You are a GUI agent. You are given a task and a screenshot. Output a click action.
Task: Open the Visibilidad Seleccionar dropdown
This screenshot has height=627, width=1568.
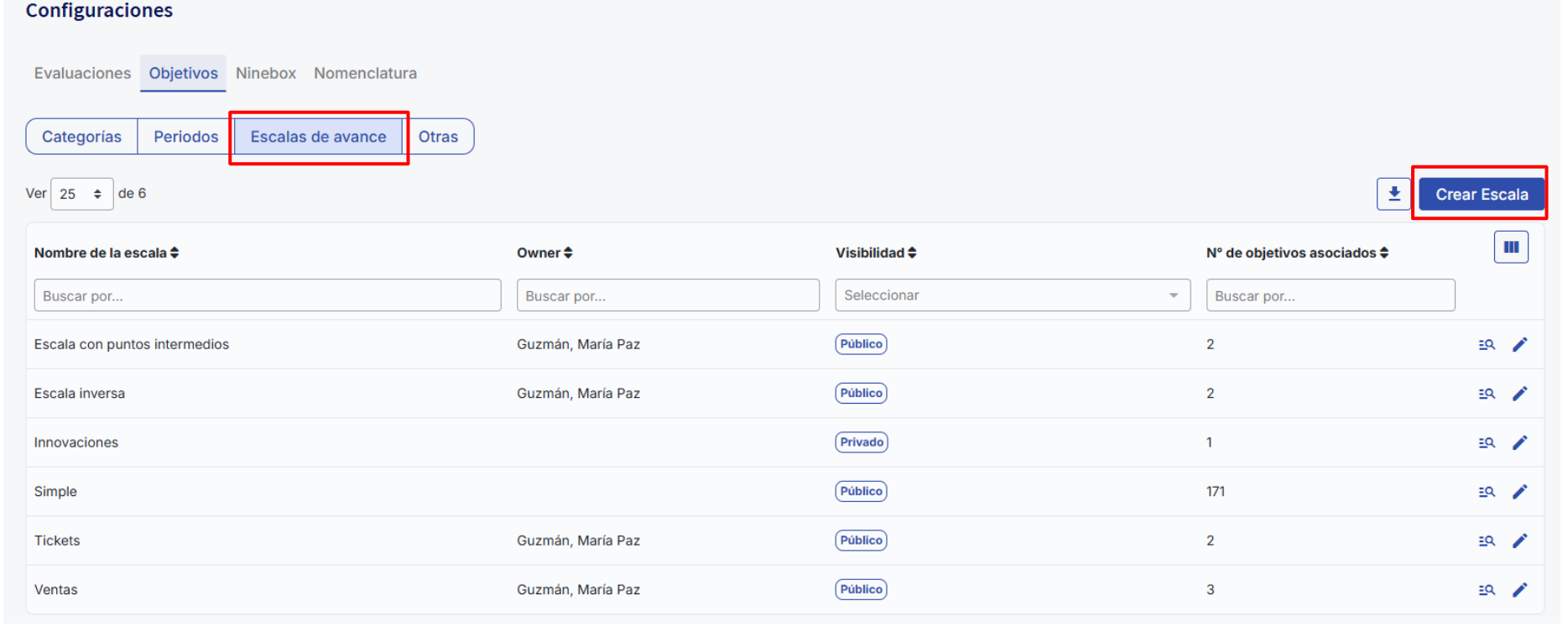click(x=1012, y=295)
